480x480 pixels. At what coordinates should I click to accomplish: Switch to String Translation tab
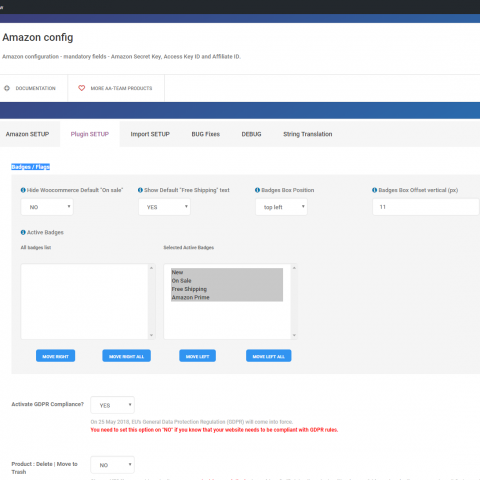pyautogui.click(x=308, y=134)
